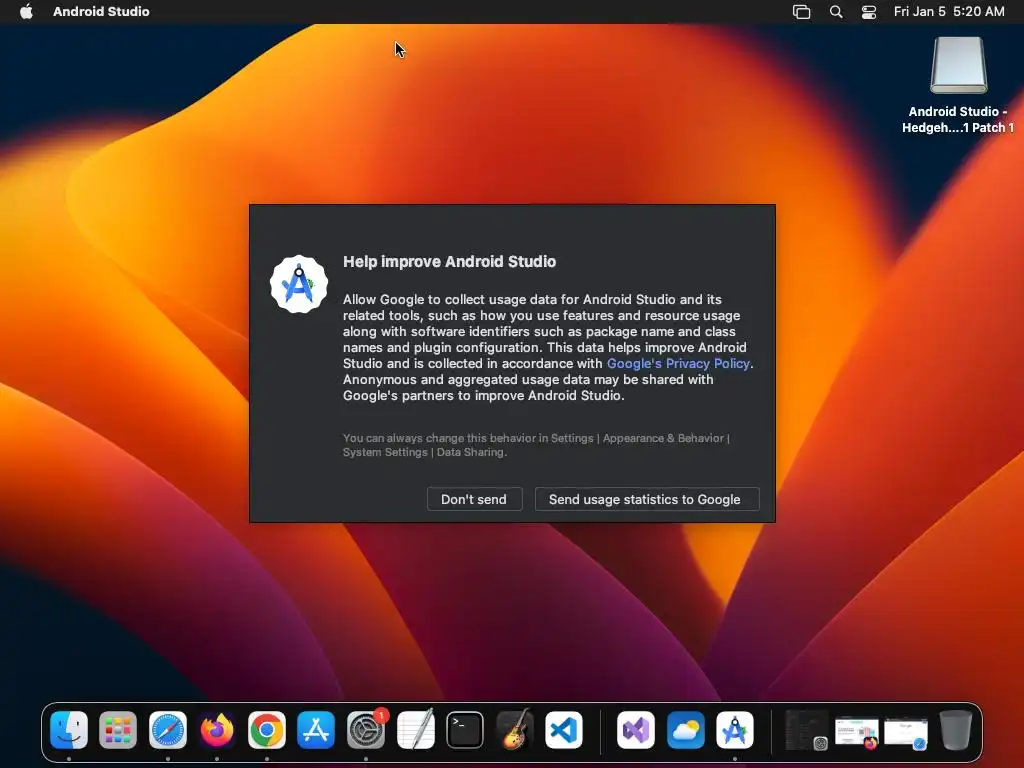The width and height of the screenshot is (1024, 768).
Task: Click the Stage Manager icon in the menu bar
Action: (801, 12)
